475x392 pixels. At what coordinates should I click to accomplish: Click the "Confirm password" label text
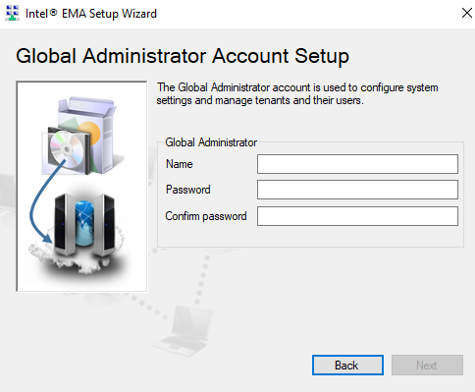[x=206, y=216]
